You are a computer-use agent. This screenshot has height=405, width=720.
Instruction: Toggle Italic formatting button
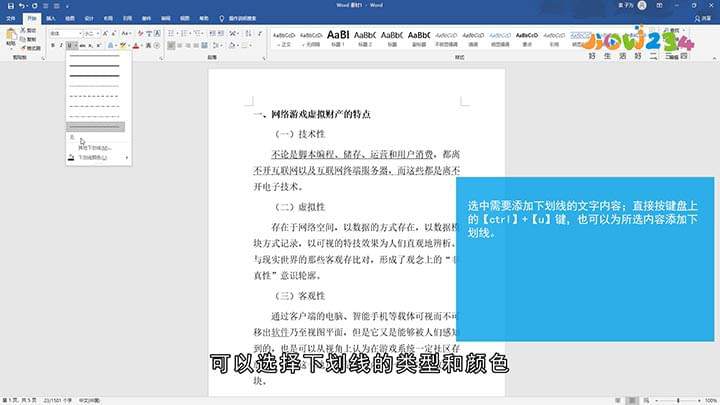click(x=61, y=45)
